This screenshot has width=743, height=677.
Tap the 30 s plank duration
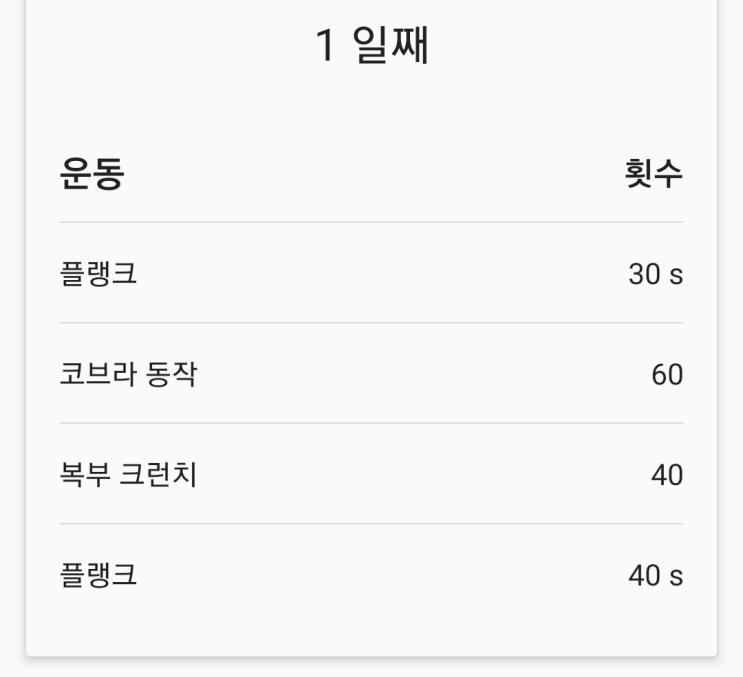[x=656, y=274]
